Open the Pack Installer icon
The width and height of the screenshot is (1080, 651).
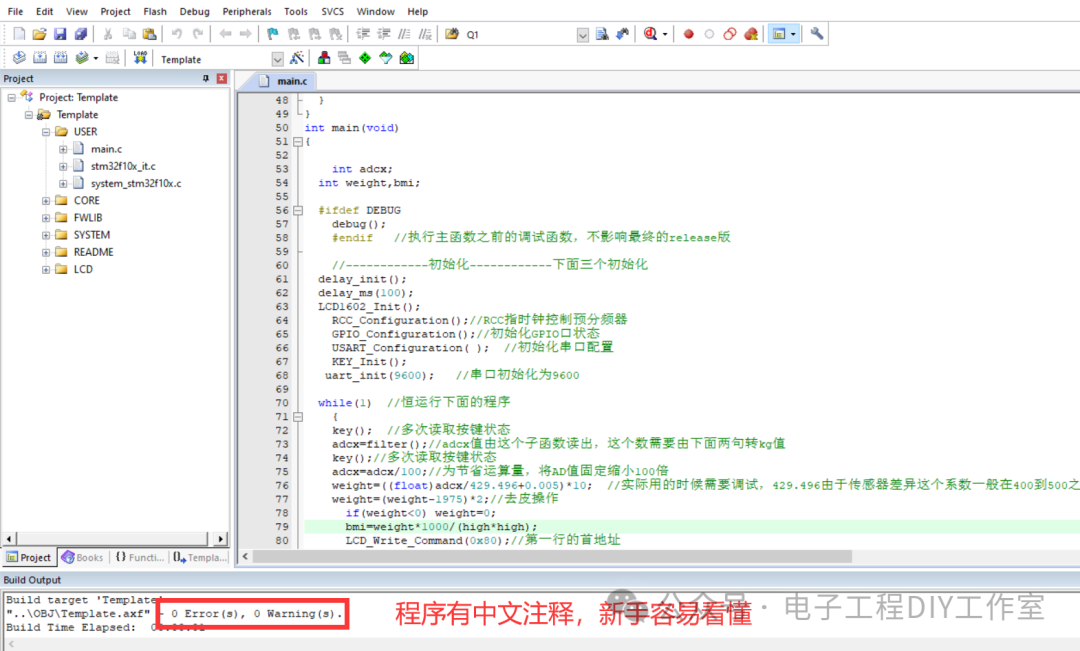point(406,58)
